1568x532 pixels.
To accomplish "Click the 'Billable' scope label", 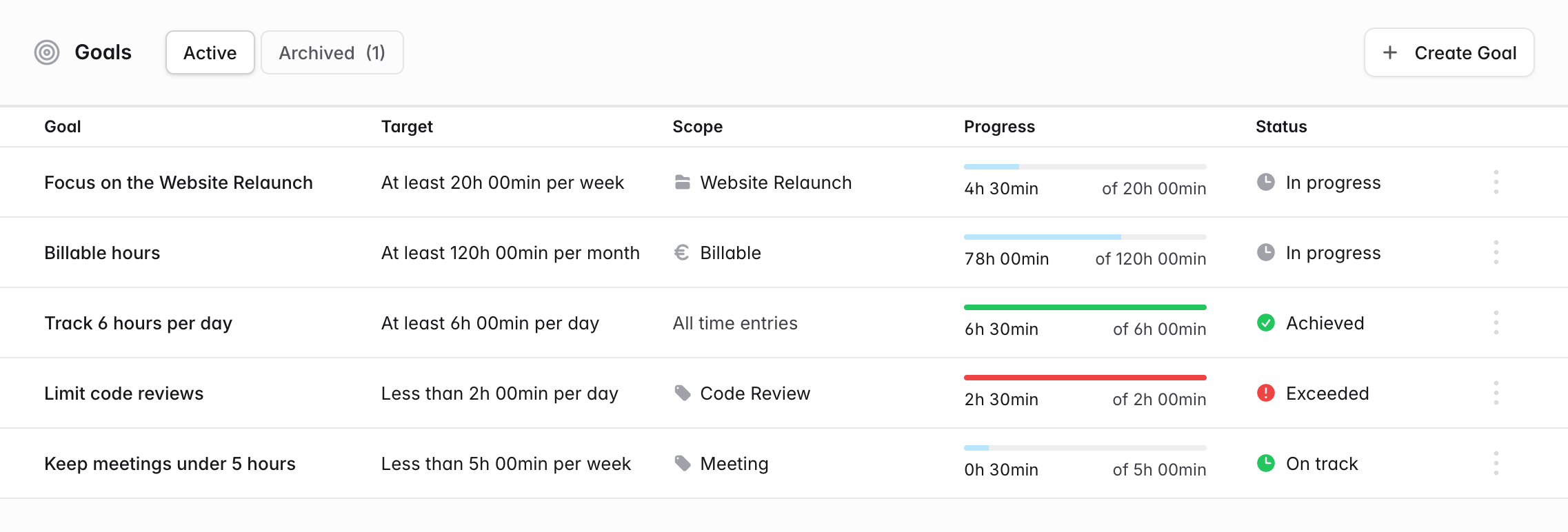I will coord(731,253).
